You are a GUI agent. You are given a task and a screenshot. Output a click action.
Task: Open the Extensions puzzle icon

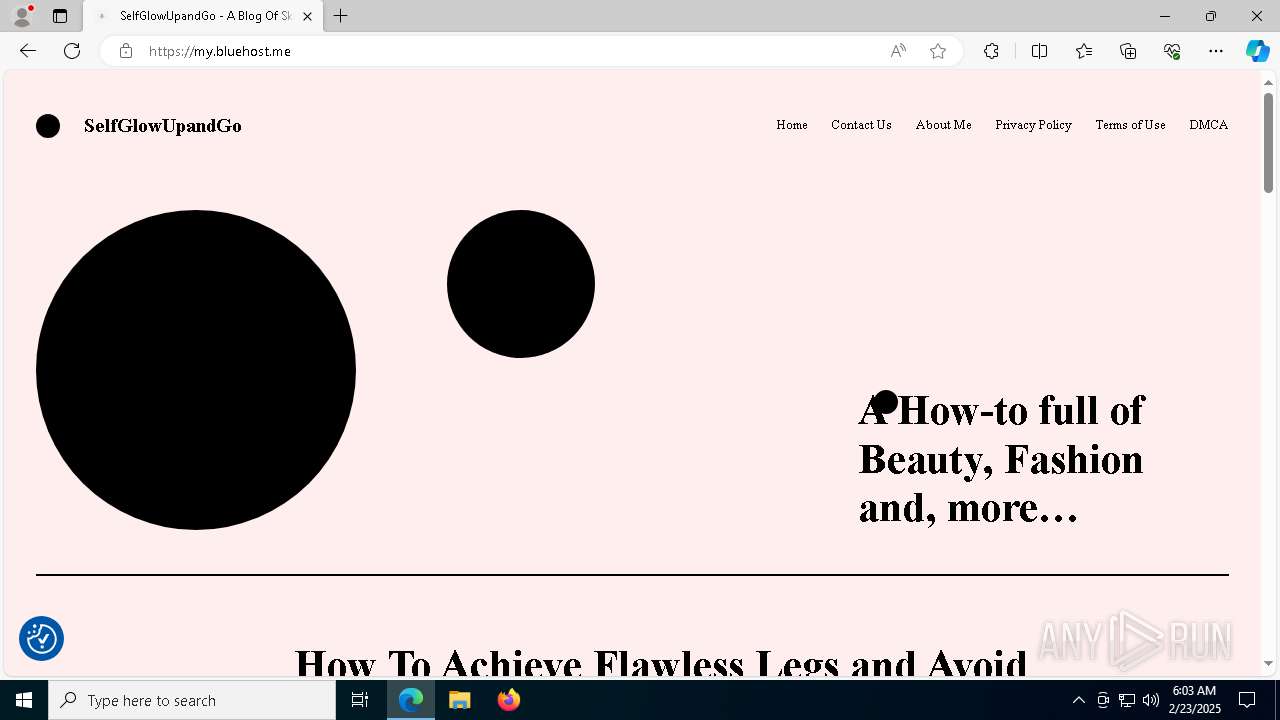991,51
